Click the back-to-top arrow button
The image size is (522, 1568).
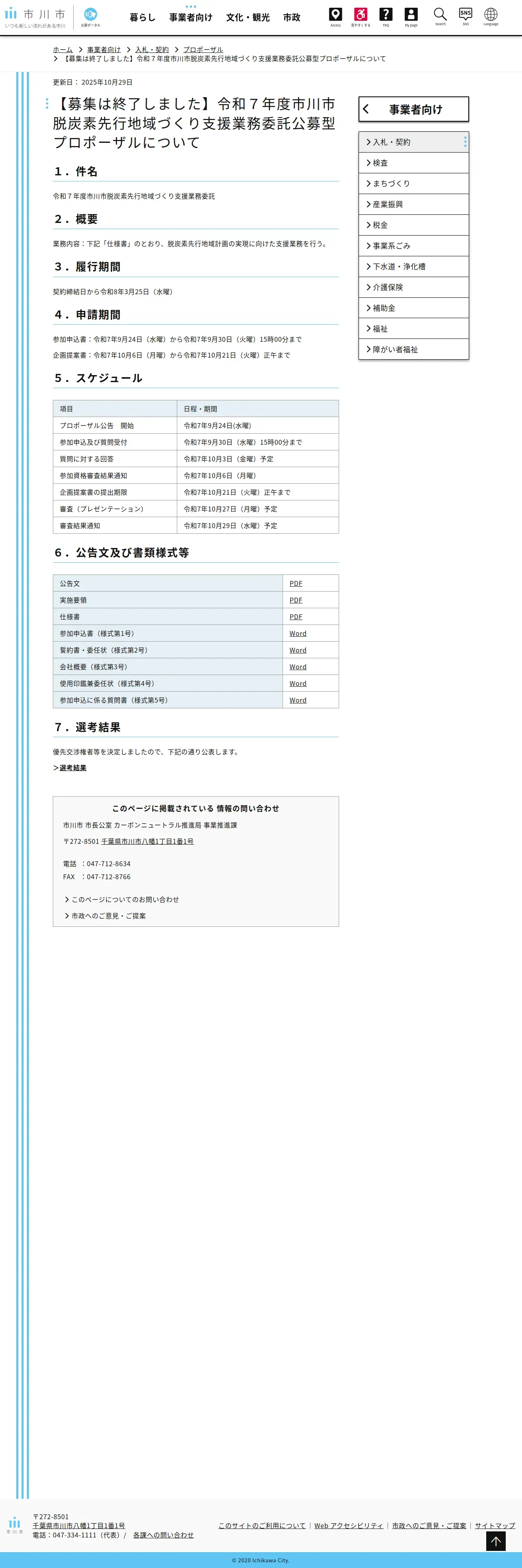coord(496,1541)
